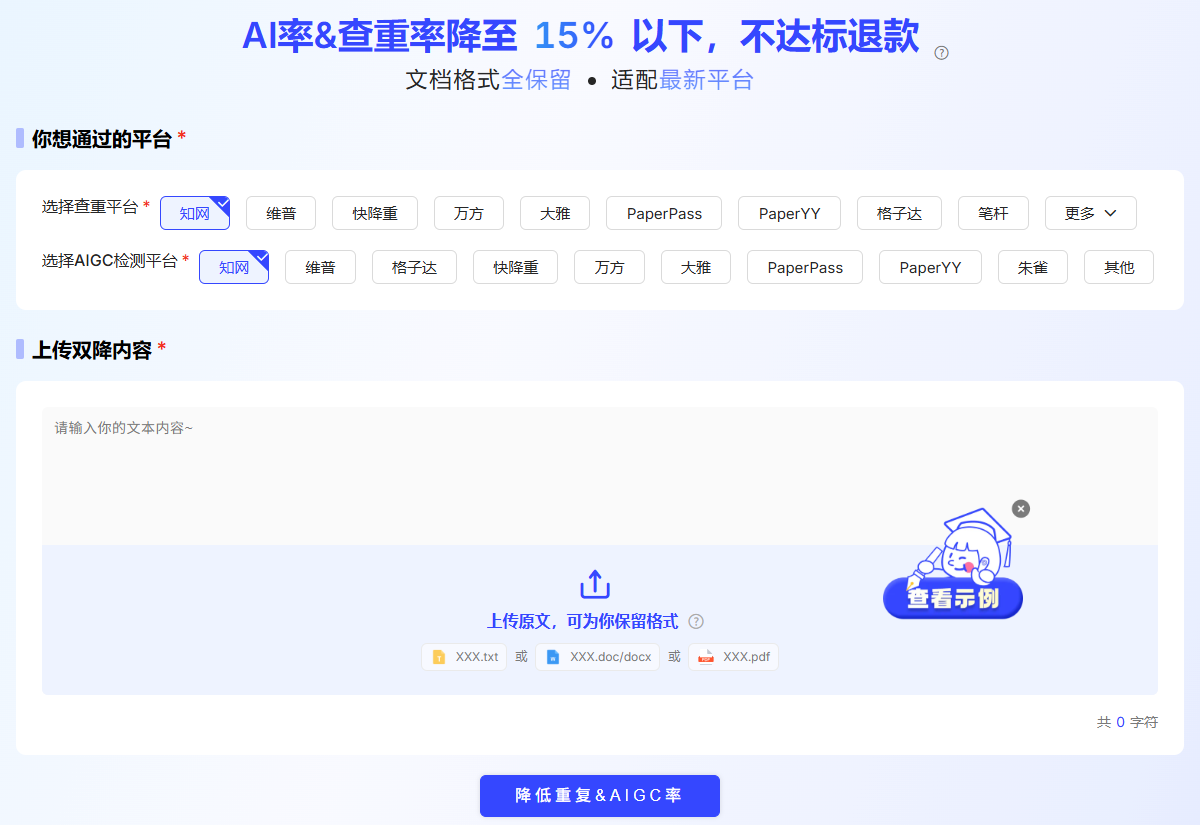The width and height of the screenshot is (1200, 825).
Task: Choose 其他 as the AIGC检测 platform
Action: click(1119, 267)
